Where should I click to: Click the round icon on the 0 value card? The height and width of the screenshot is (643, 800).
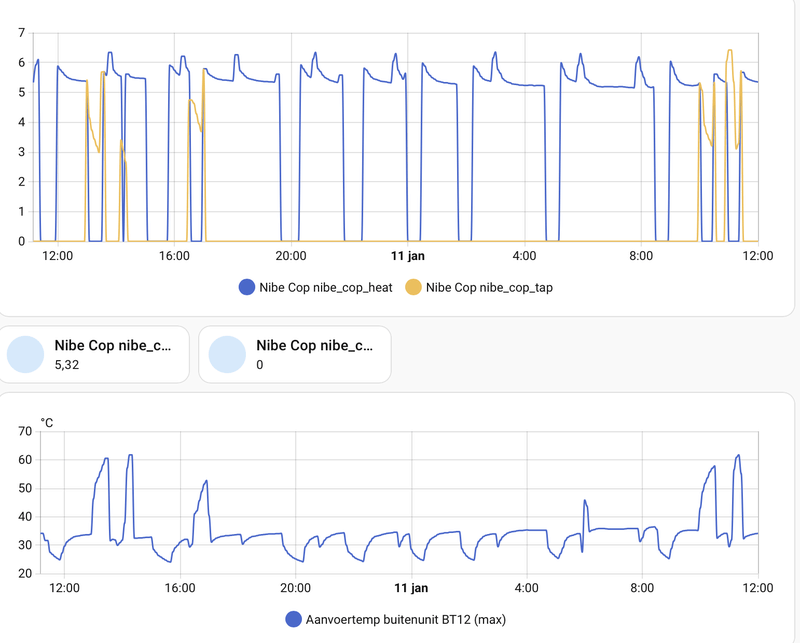click(228, 354)
